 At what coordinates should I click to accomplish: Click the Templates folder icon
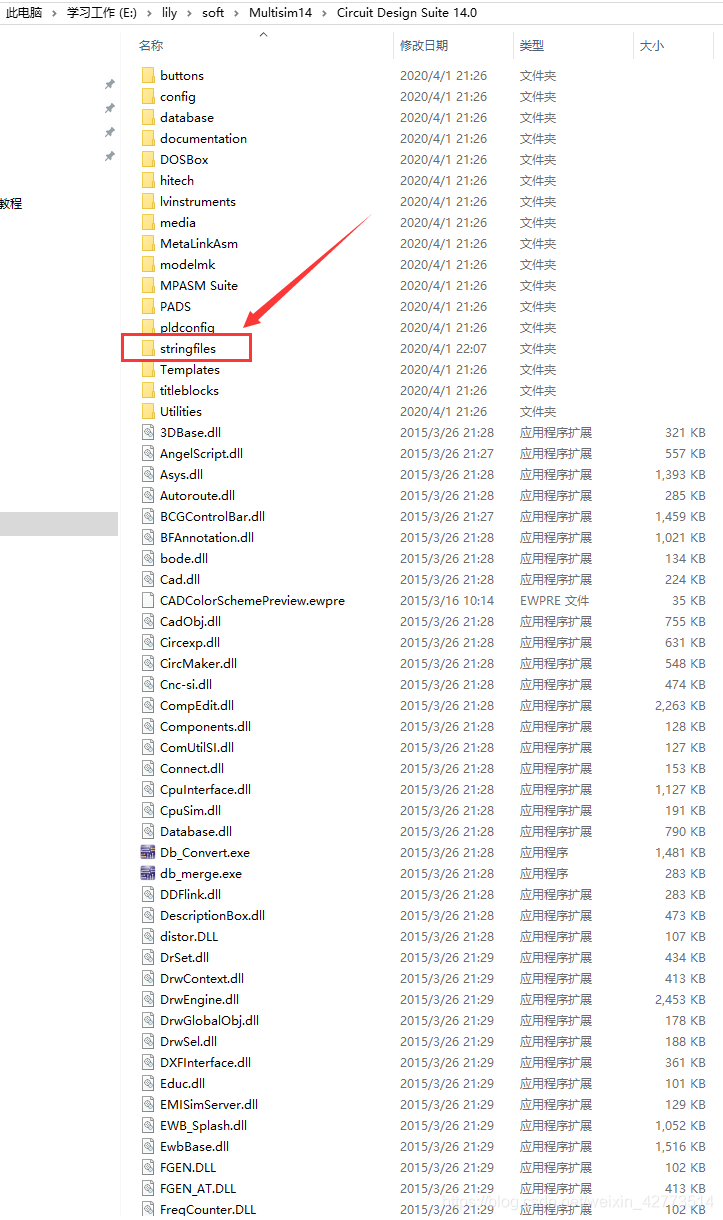(148, 369)
